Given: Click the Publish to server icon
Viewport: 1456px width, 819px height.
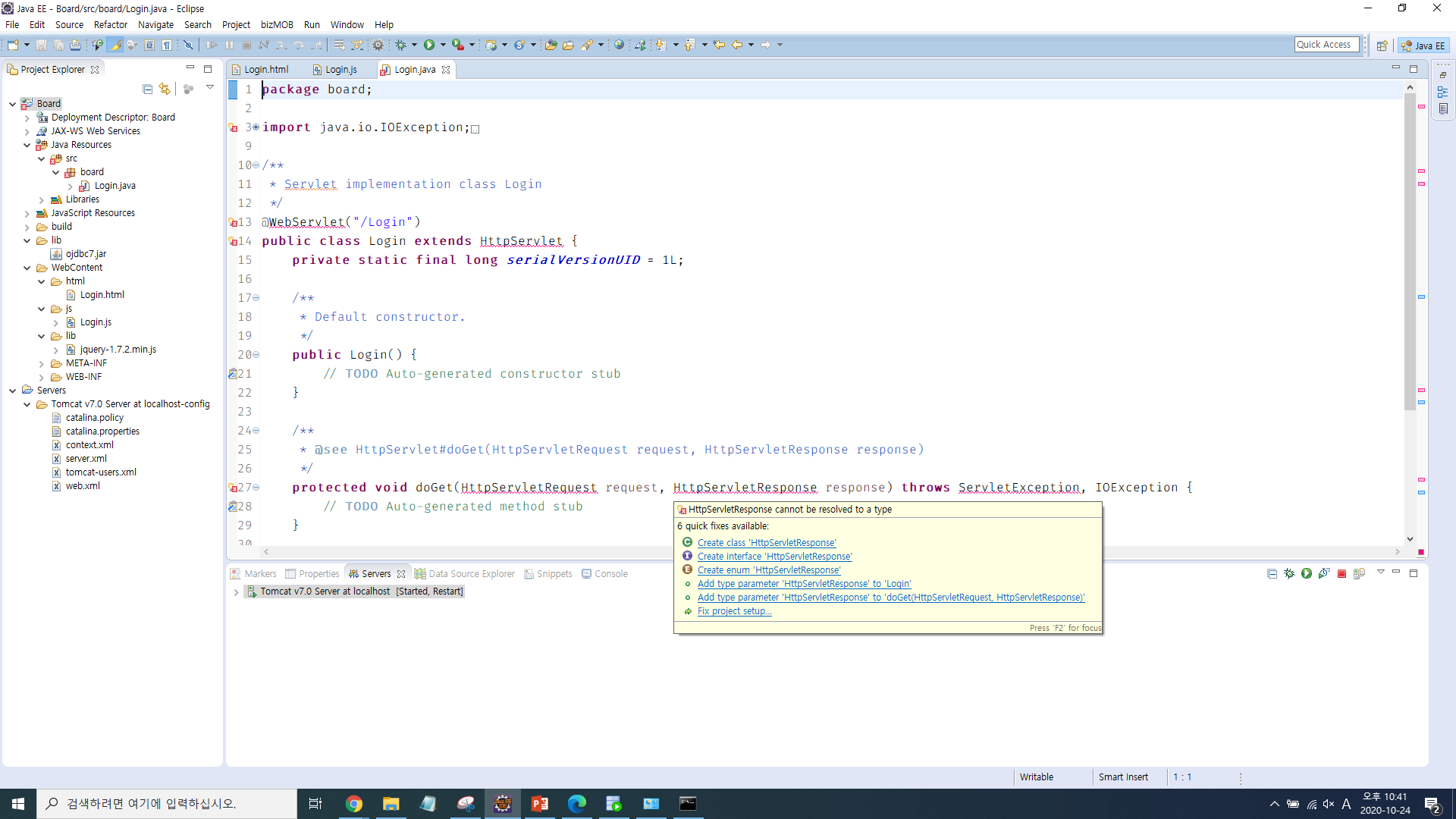Looking at the screenshot, I should pos(1359,574).
